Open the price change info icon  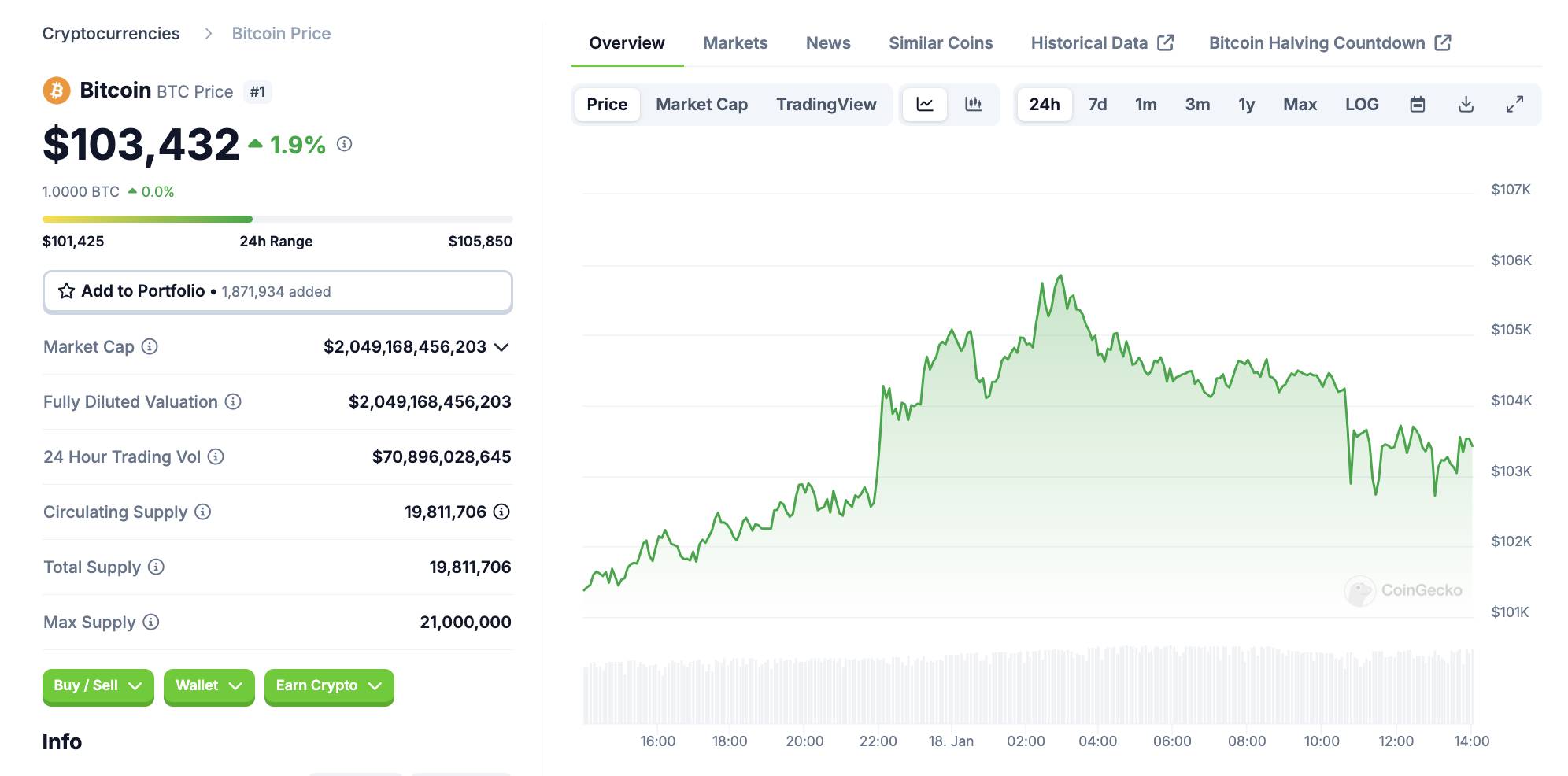pos(344,144)
